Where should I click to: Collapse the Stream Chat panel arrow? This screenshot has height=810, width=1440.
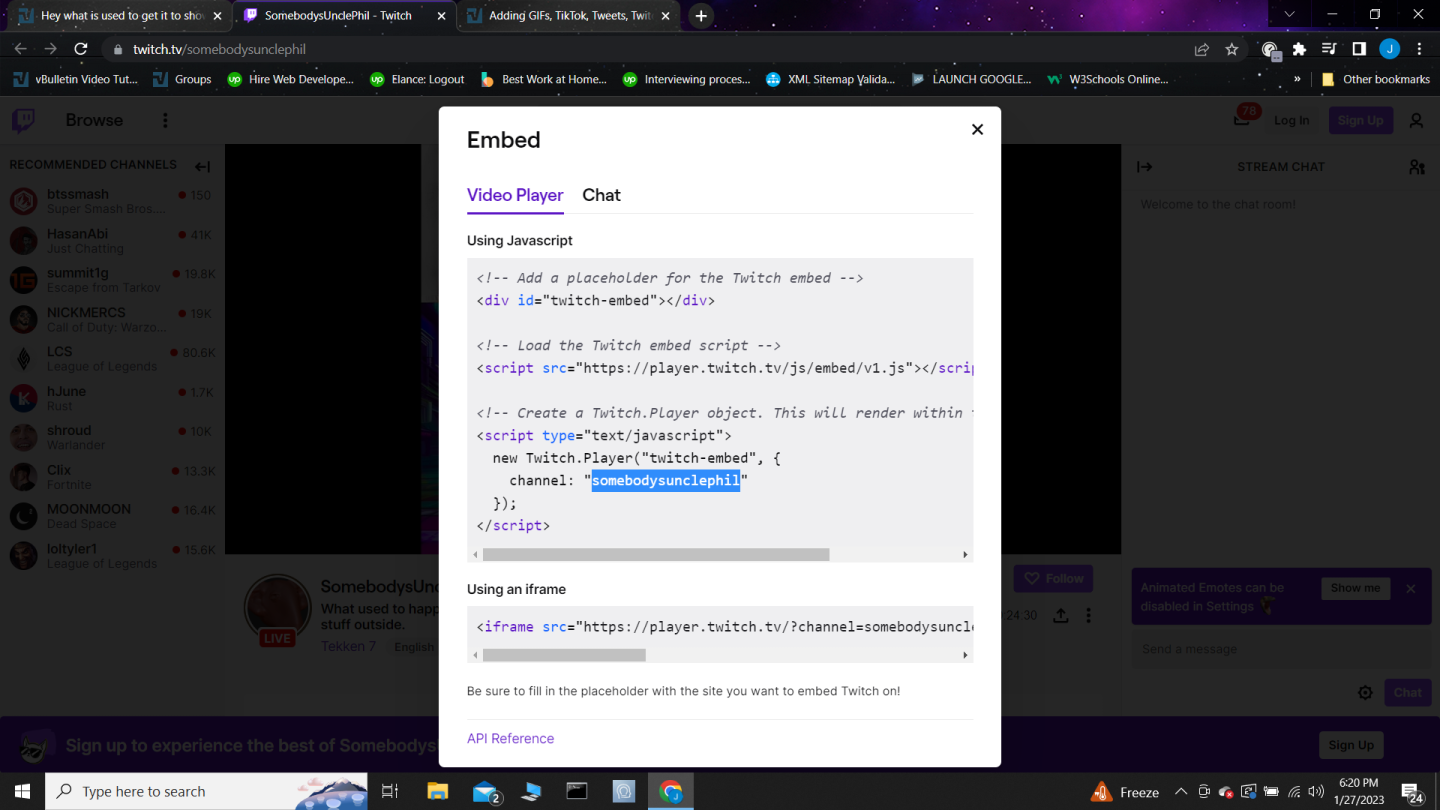(1144, 167)
